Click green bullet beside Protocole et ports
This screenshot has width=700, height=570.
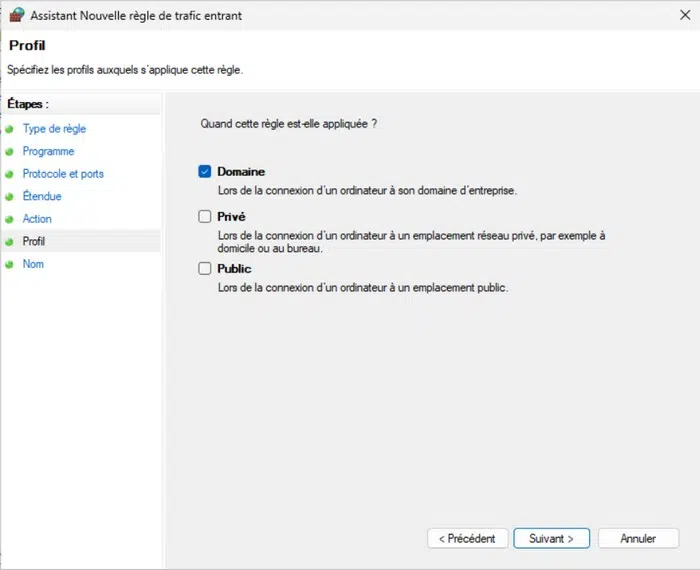click(x=10, y=174)
